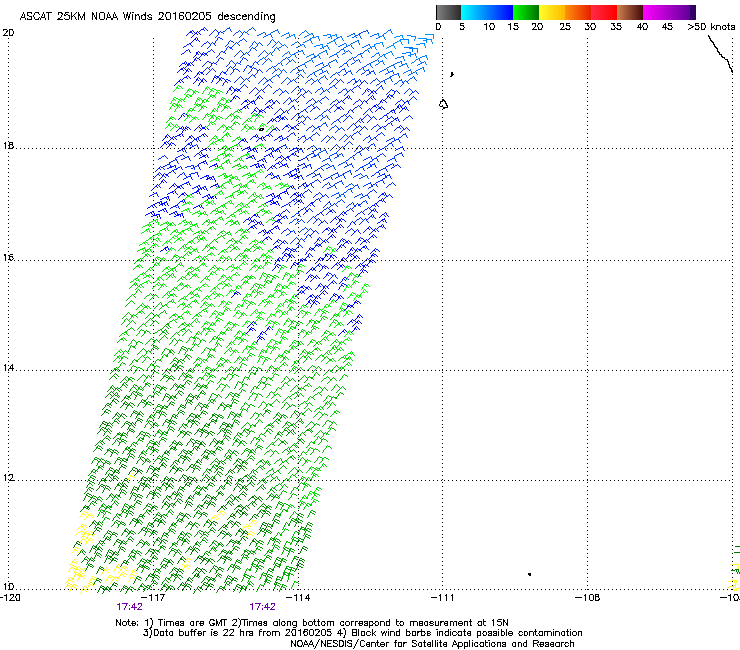Viewport: 740px width, 650px height.
Task: Click the purple '17:42' time below -114
Action: click(262, 607)
